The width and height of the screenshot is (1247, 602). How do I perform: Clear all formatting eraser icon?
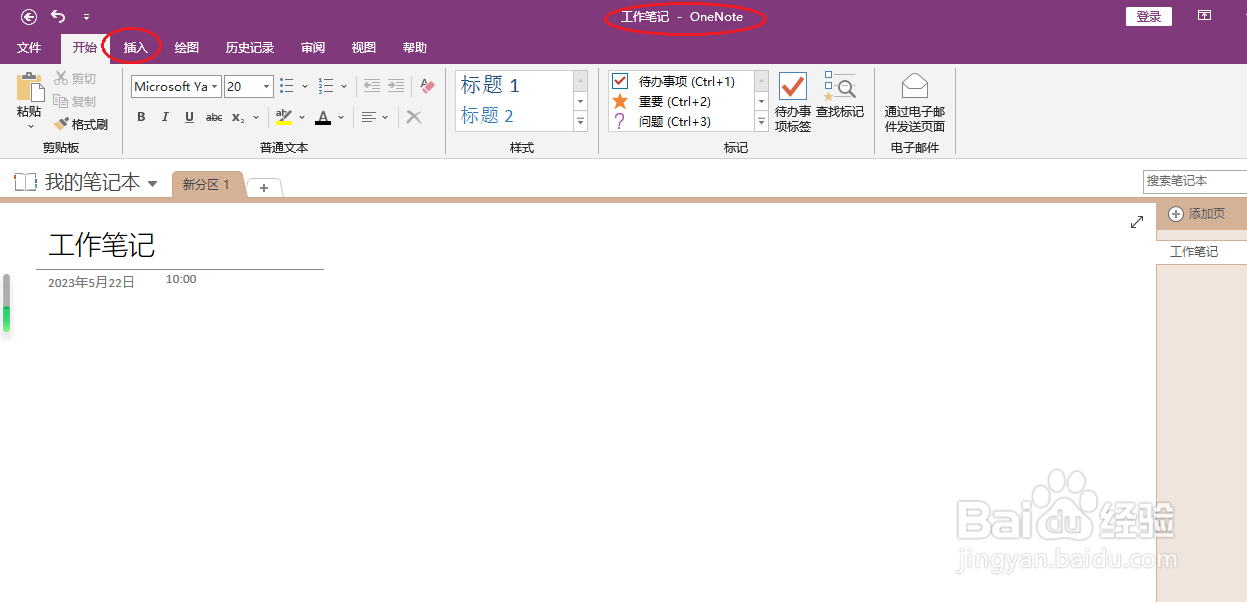click(428, 87)
